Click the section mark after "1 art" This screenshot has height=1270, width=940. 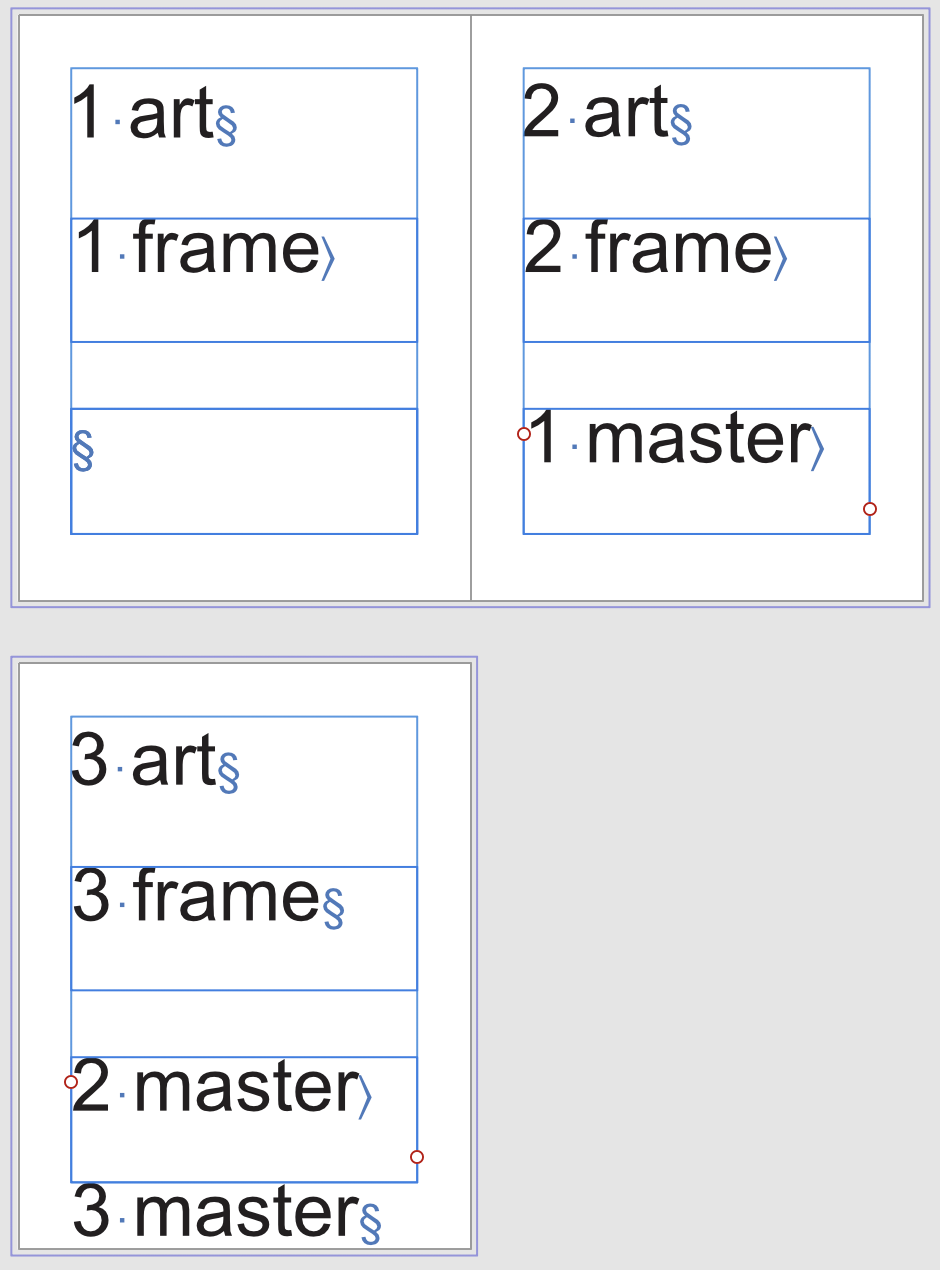227,125
